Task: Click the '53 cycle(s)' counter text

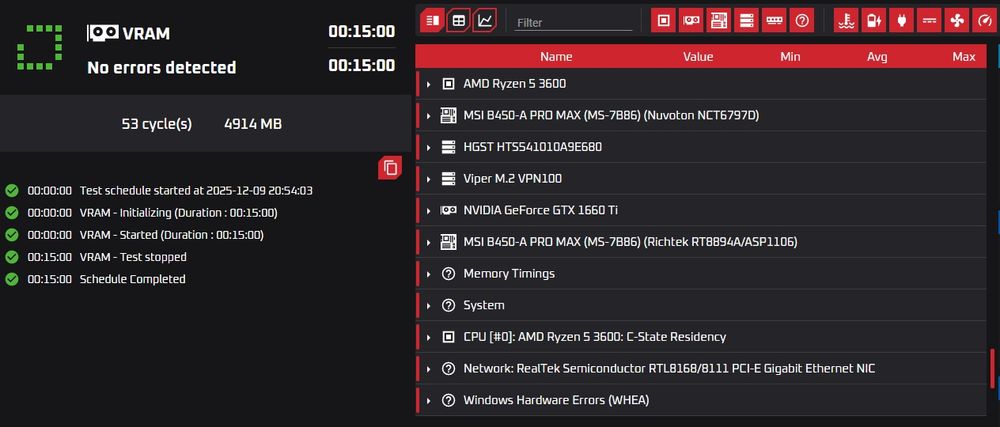Action: tap(157, 124)
